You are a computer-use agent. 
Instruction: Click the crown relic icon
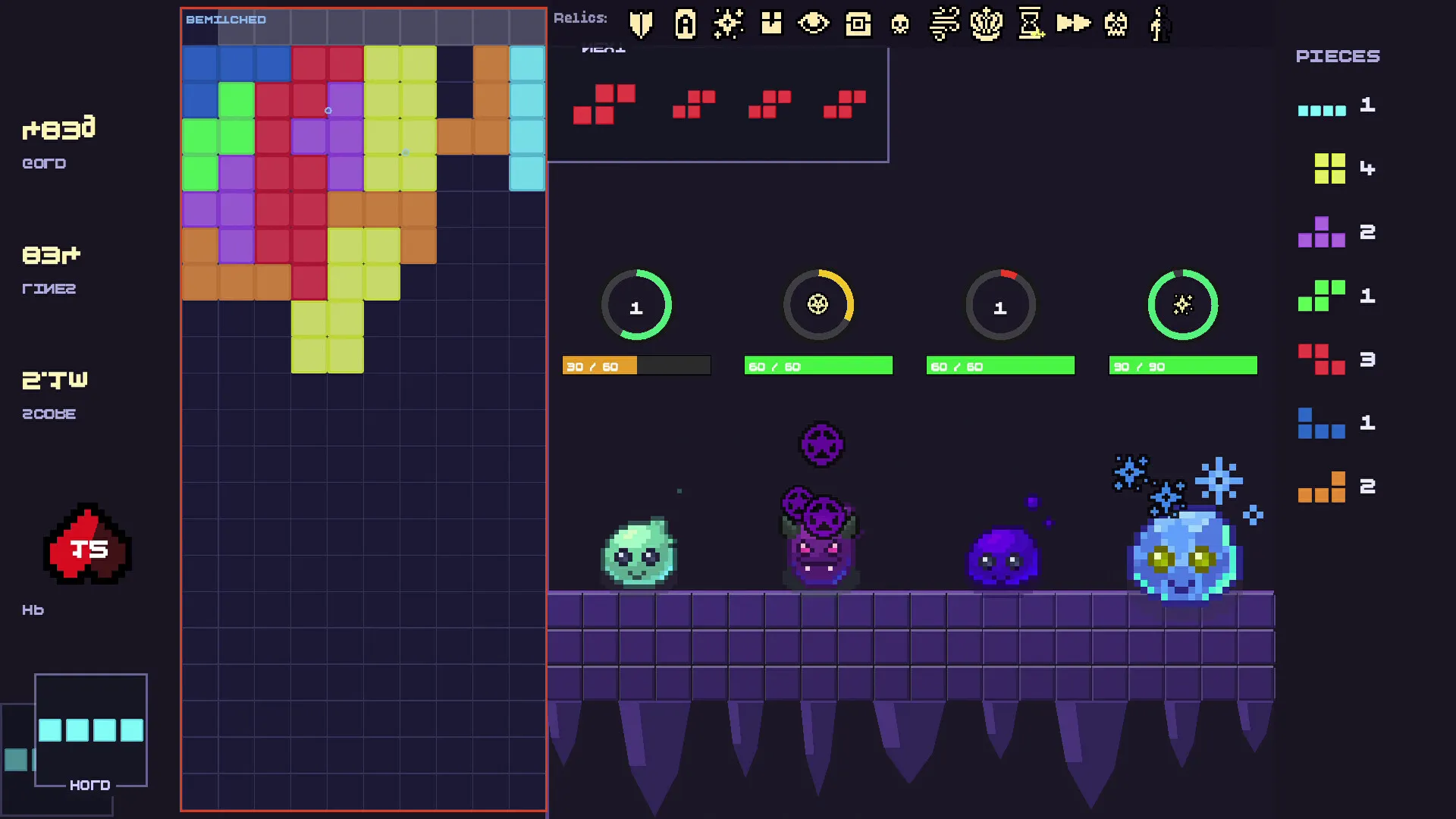987,24
